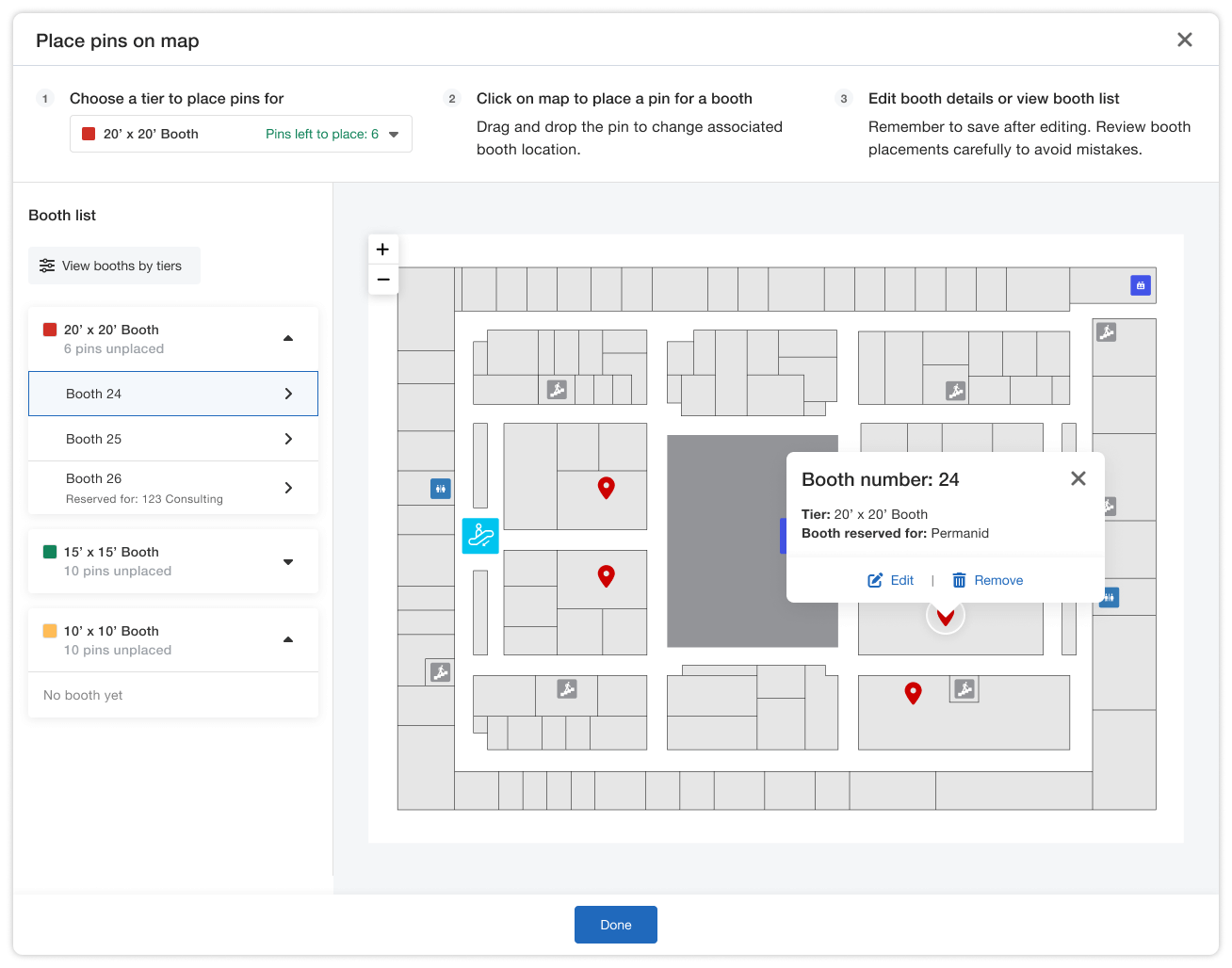
Task: Select Booth 26 reserved for 123 Consulting
Action: (x=173, y=488)
